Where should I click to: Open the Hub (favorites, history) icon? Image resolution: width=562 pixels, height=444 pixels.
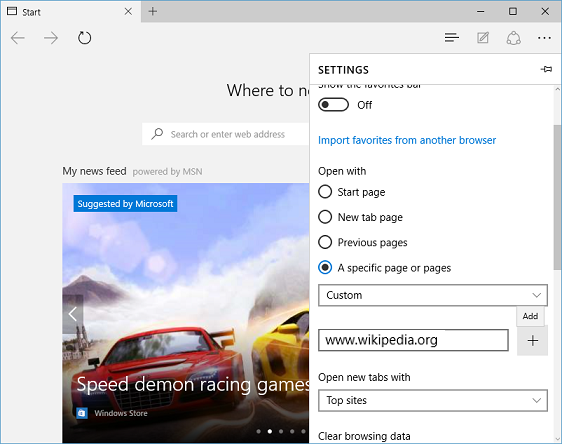click(452, 37)
